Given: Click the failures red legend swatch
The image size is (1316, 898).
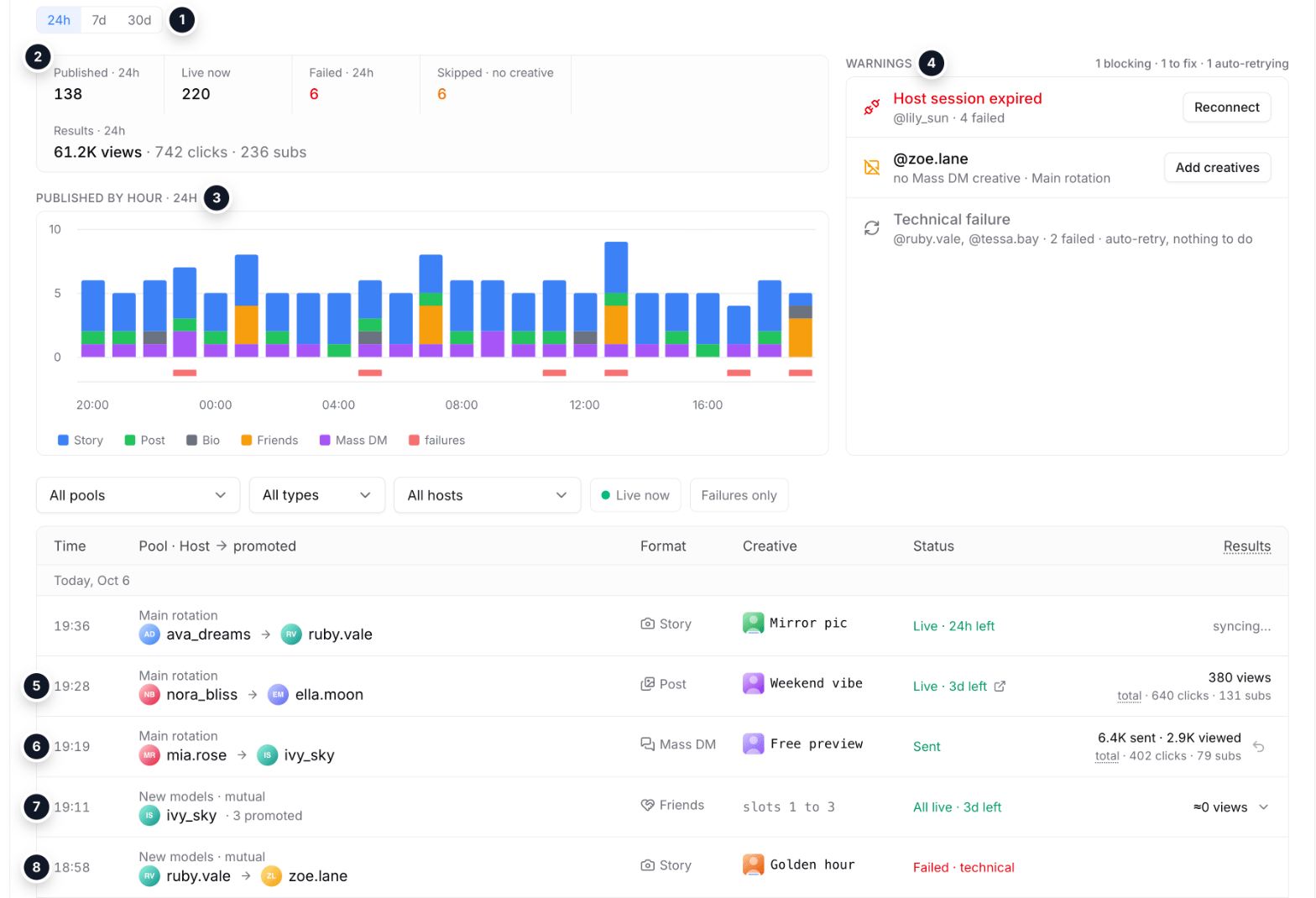Looking at the screenshot, I should 414,441.
